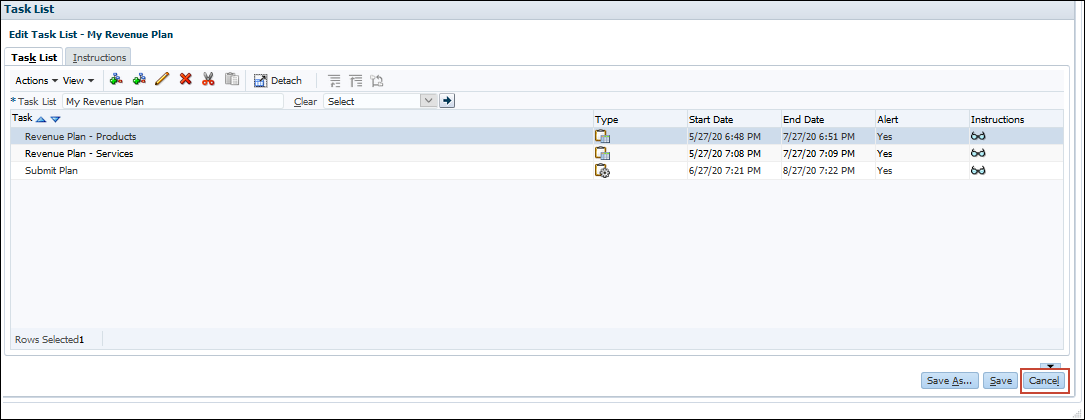
Task: Select the Revenue Plan - Services row
Action: click(537, 154)
